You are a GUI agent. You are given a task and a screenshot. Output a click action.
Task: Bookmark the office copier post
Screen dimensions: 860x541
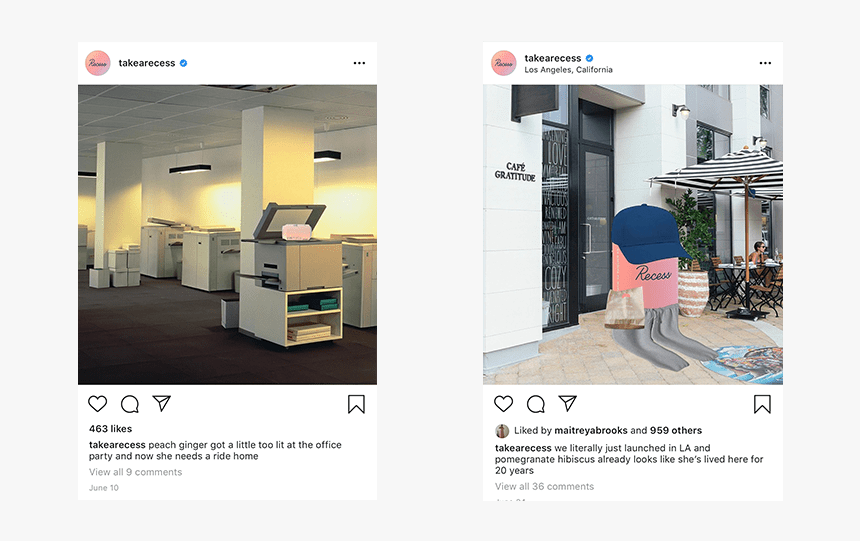pyautogui.click(x=357, y=404)
